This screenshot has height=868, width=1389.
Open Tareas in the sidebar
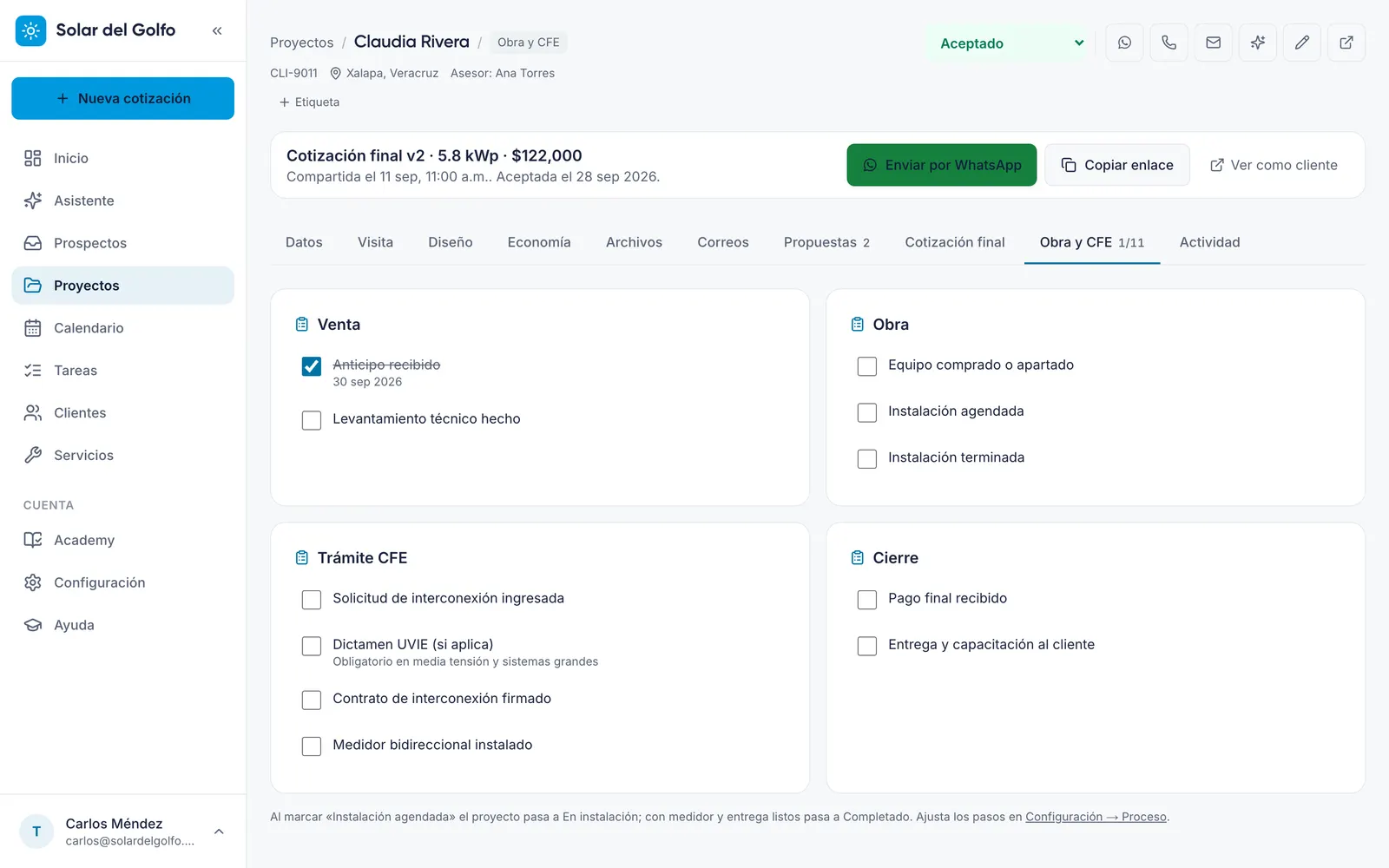click(x=122, y=371)
